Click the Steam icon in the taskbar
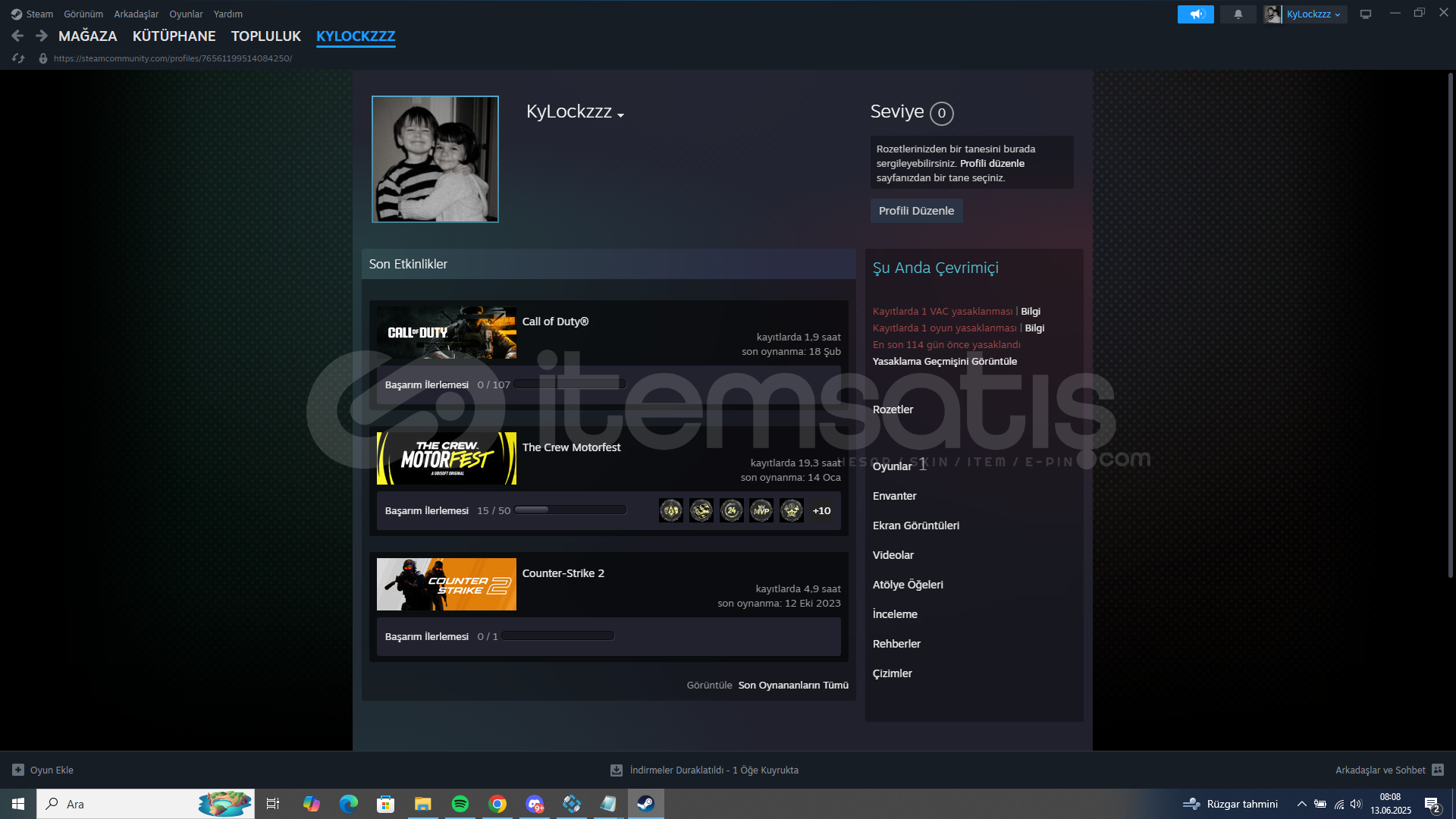 [646, 804]
